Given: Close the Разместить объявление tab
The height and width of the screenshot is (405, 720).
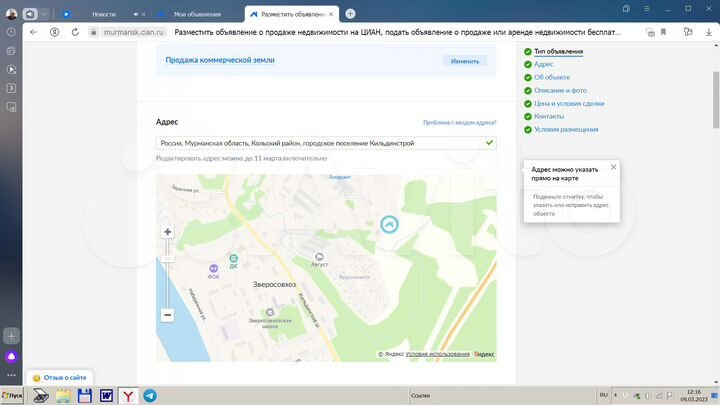Looking at the screenshot, I should (331, 14).
